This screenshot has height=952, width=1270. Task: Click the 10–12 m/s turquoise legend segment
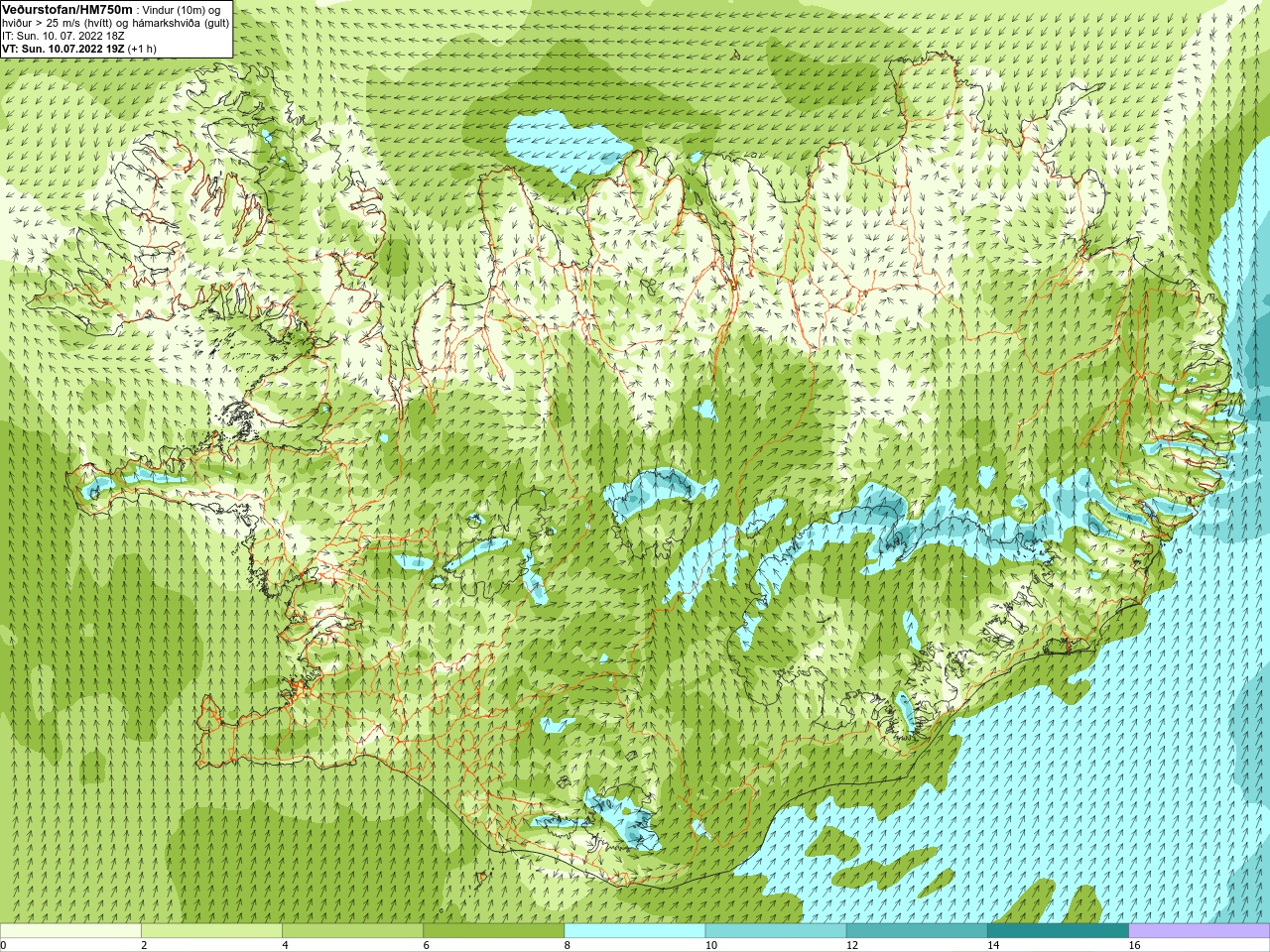coord(776,931)
